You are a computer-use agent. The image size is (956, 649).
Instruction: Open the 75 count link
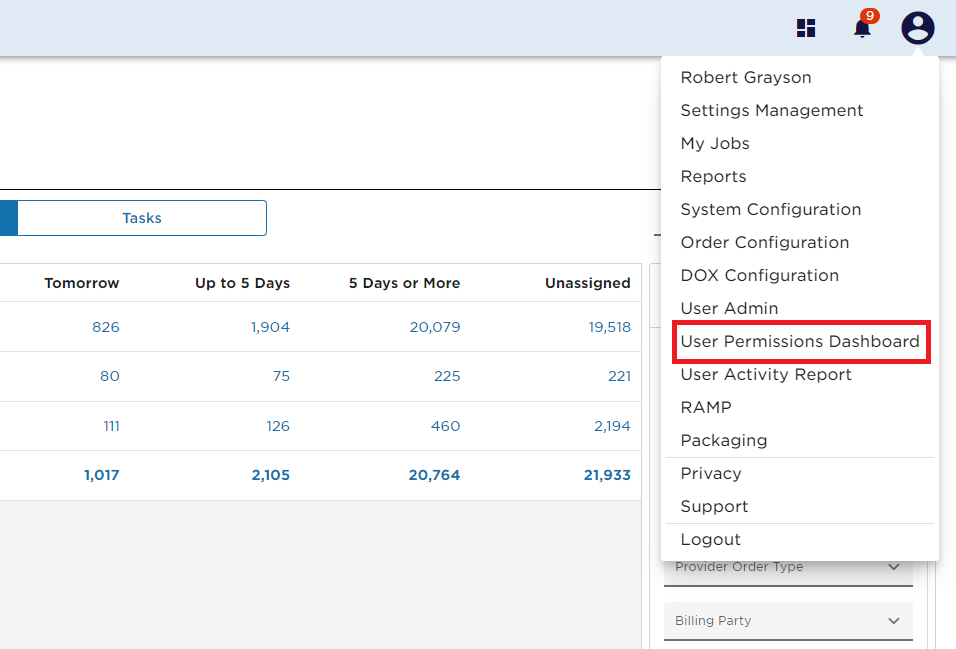(281, 376)
